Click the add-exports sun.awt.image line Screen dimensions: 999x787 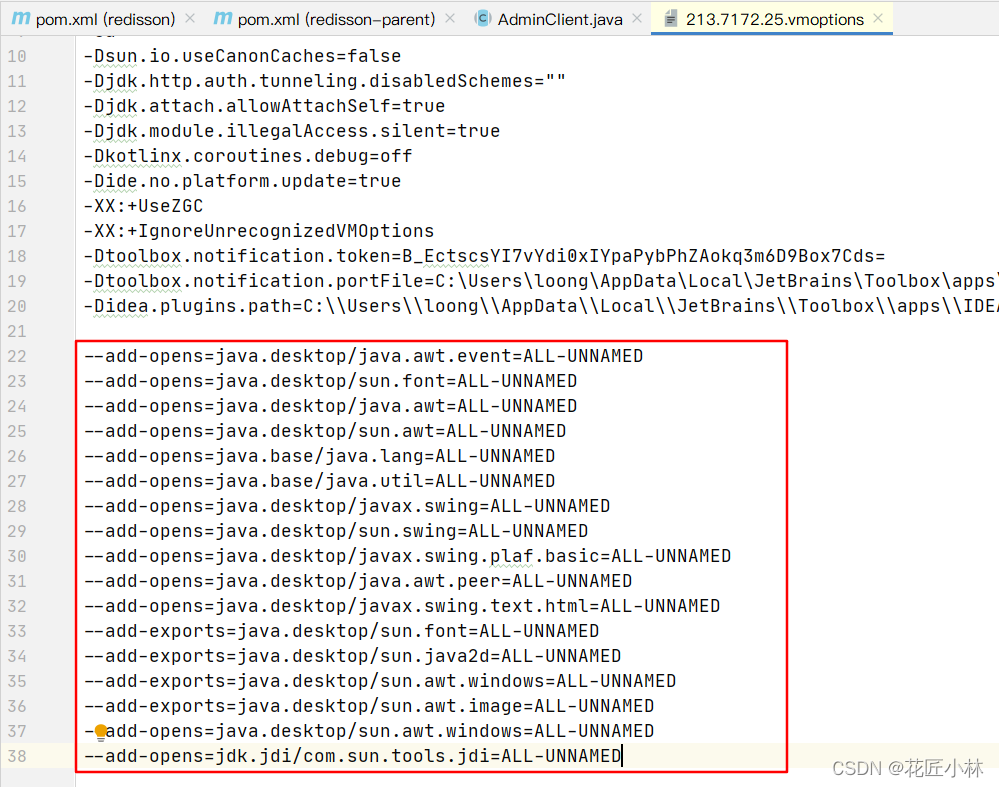(369, 706)
